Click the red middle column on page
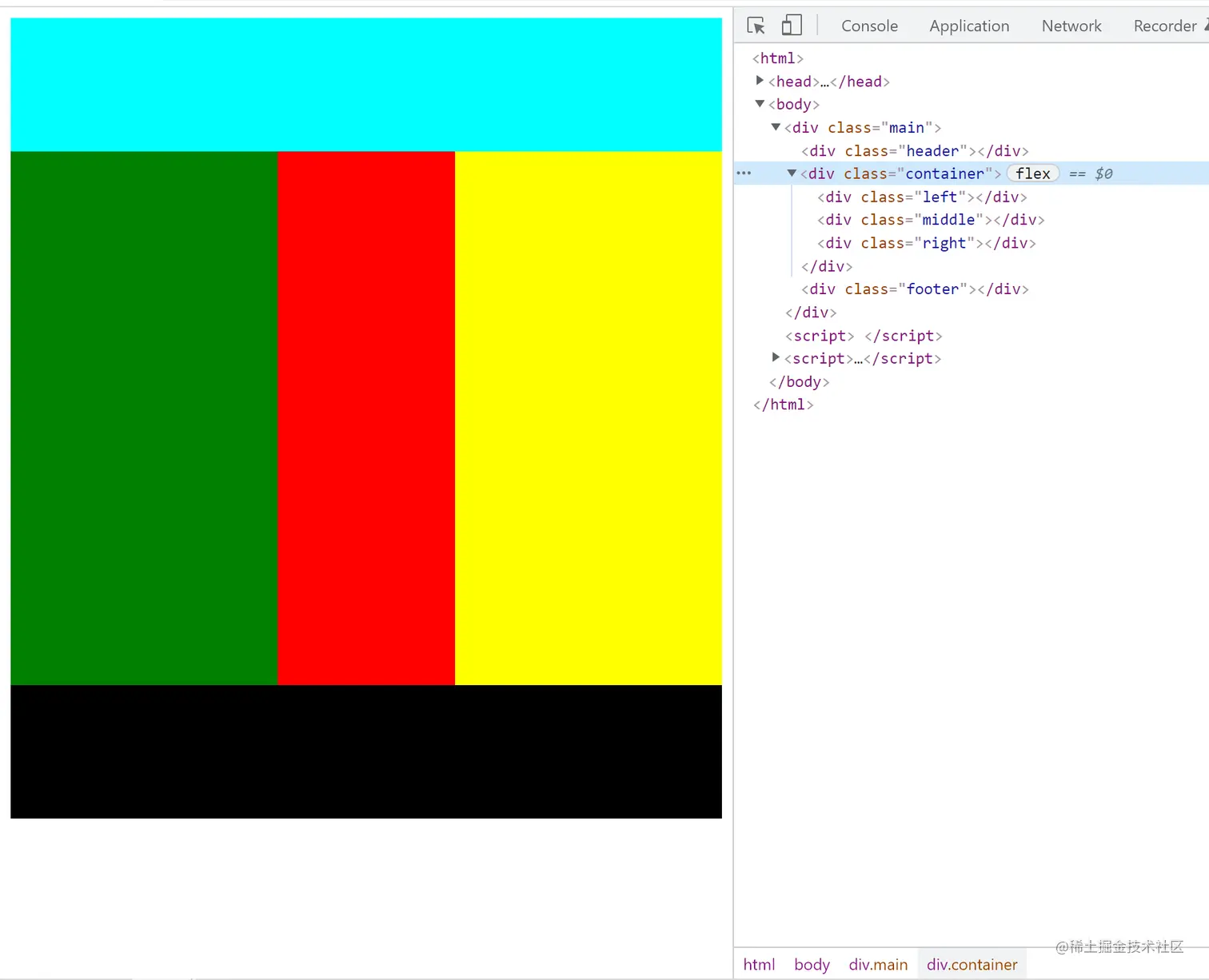The width and height of the screenshot is (1209, 980). pyautogui.click(x=366, y=418)
